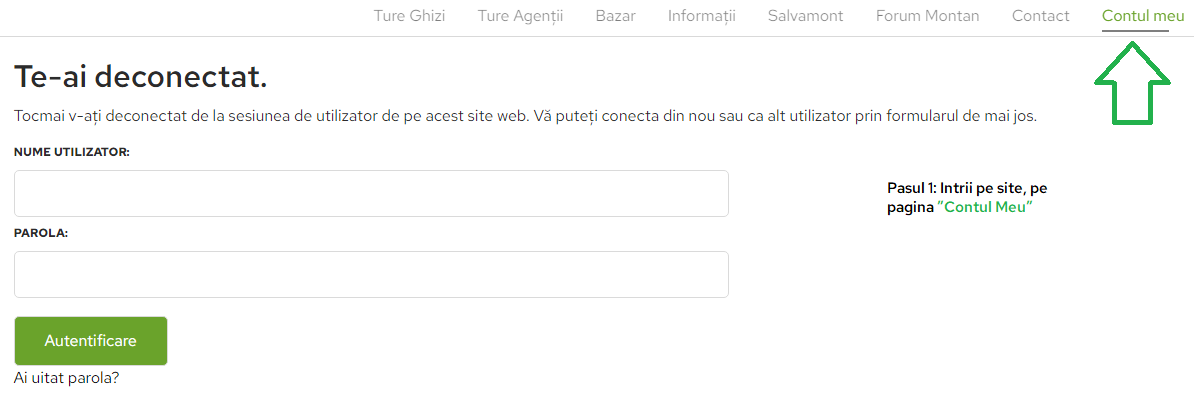Open Forum Montan from the menu
Screen dimensions: 1194x412
click(x=927, y=16)
